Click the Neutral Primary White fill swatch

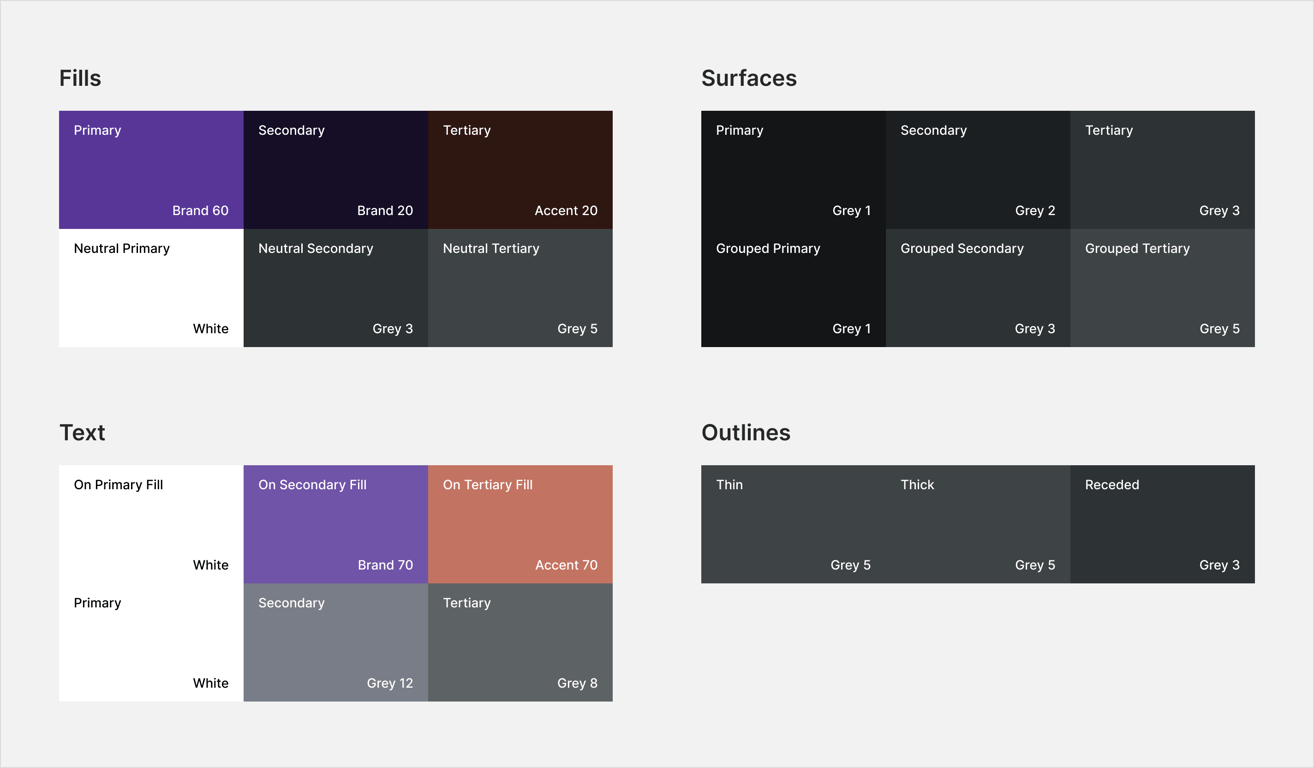coord(151,287)
